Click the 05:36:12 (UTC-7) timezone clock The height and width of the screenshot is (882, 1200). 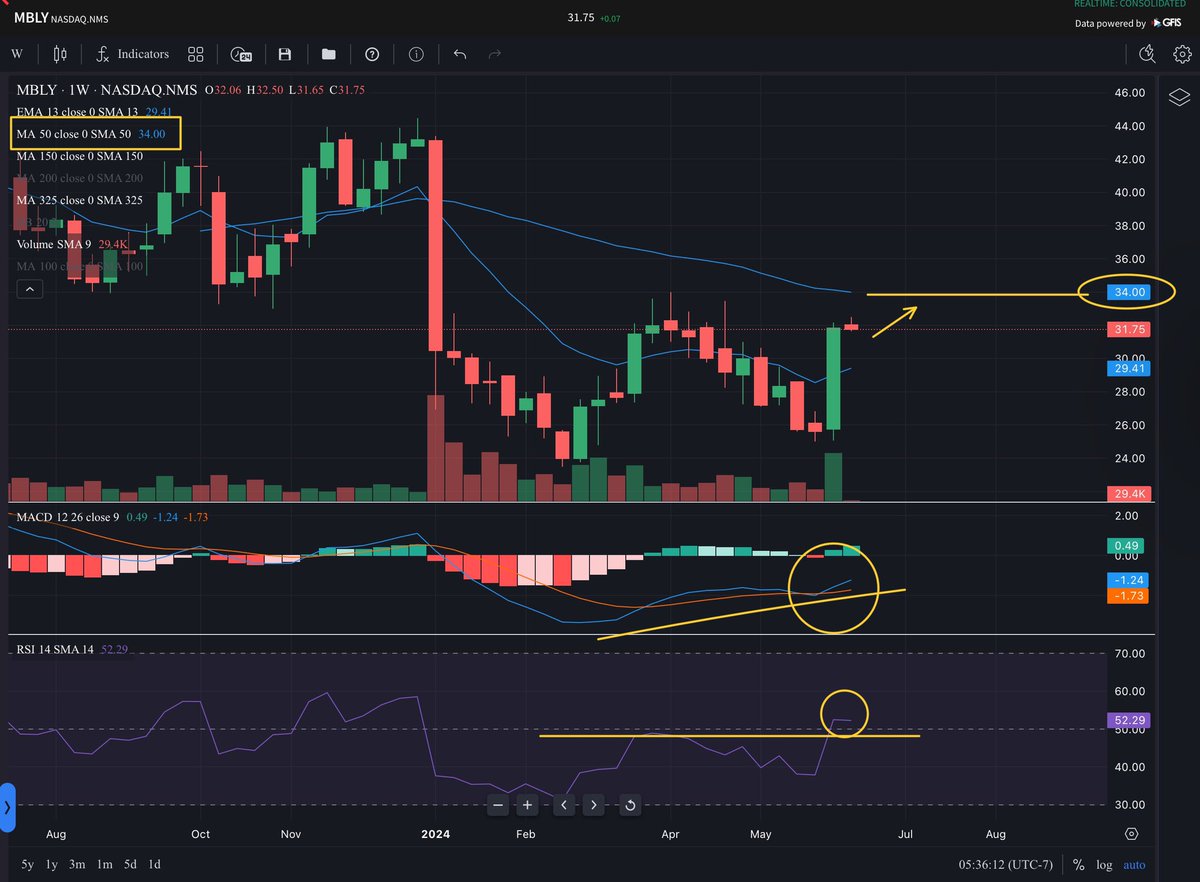pos(1006,865)
